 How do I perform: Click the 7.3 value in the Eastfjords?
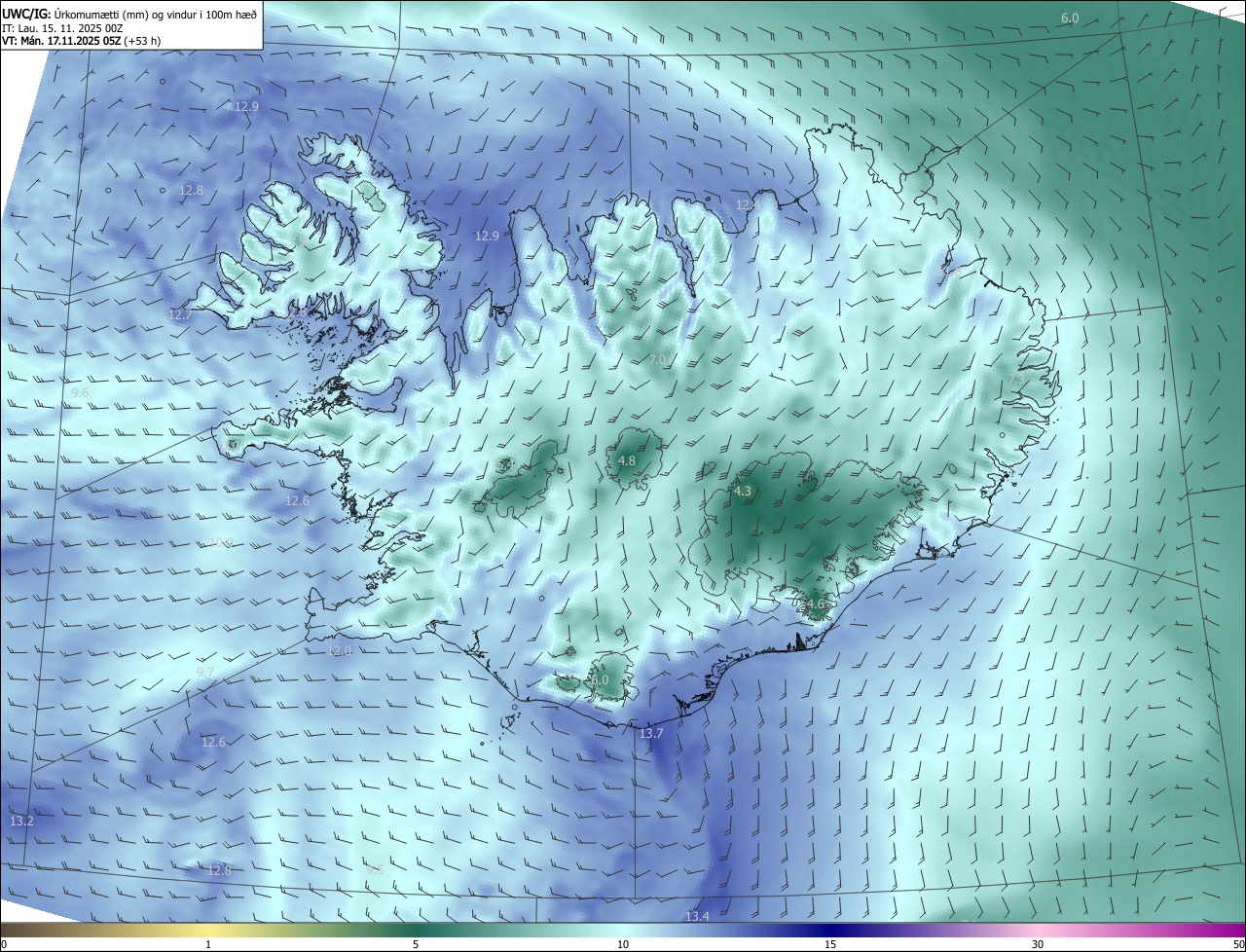click(1016, 379)
